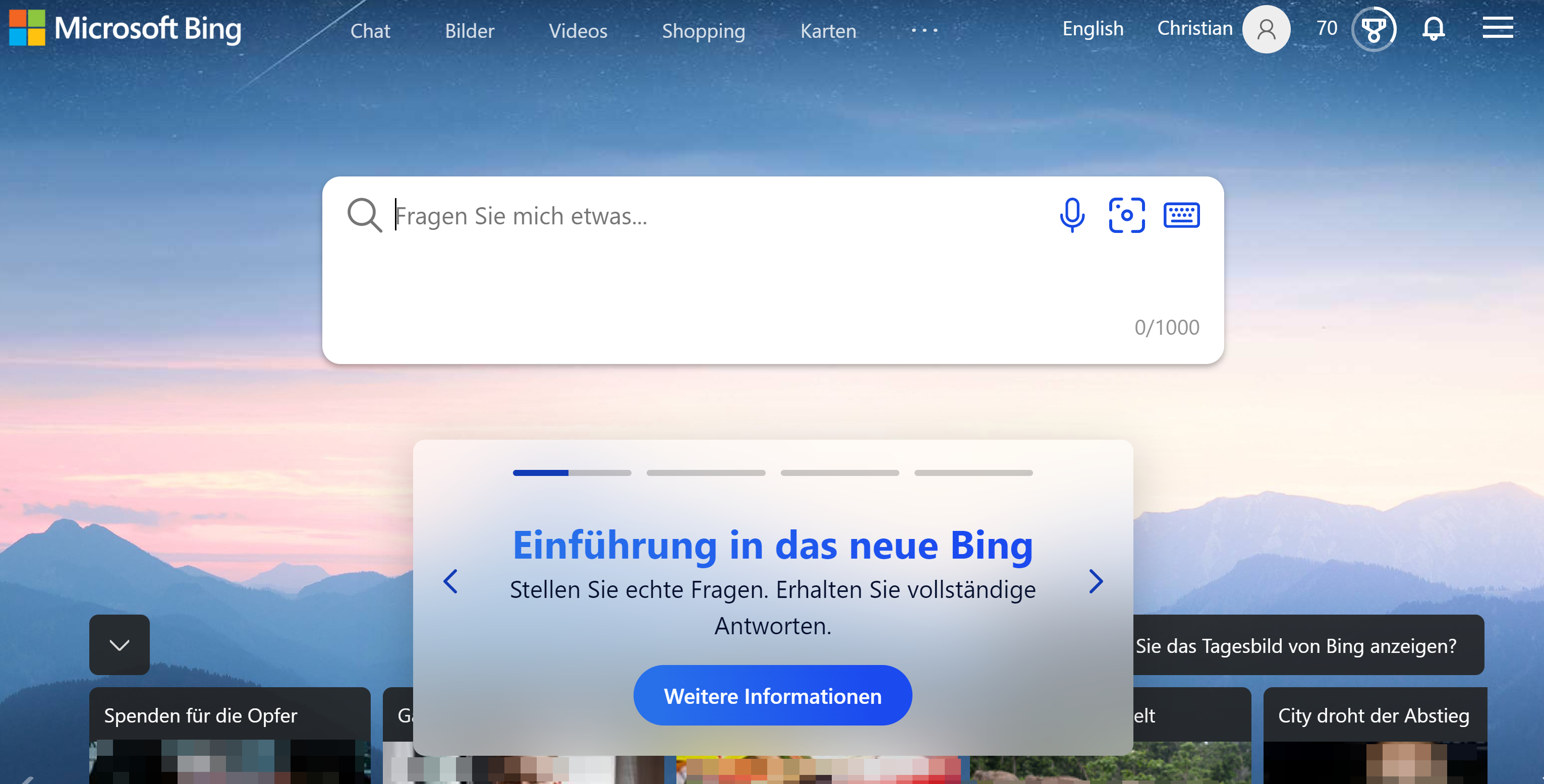
Task: Collapse the news feed with the chevron button
Action: click(118, 645)
